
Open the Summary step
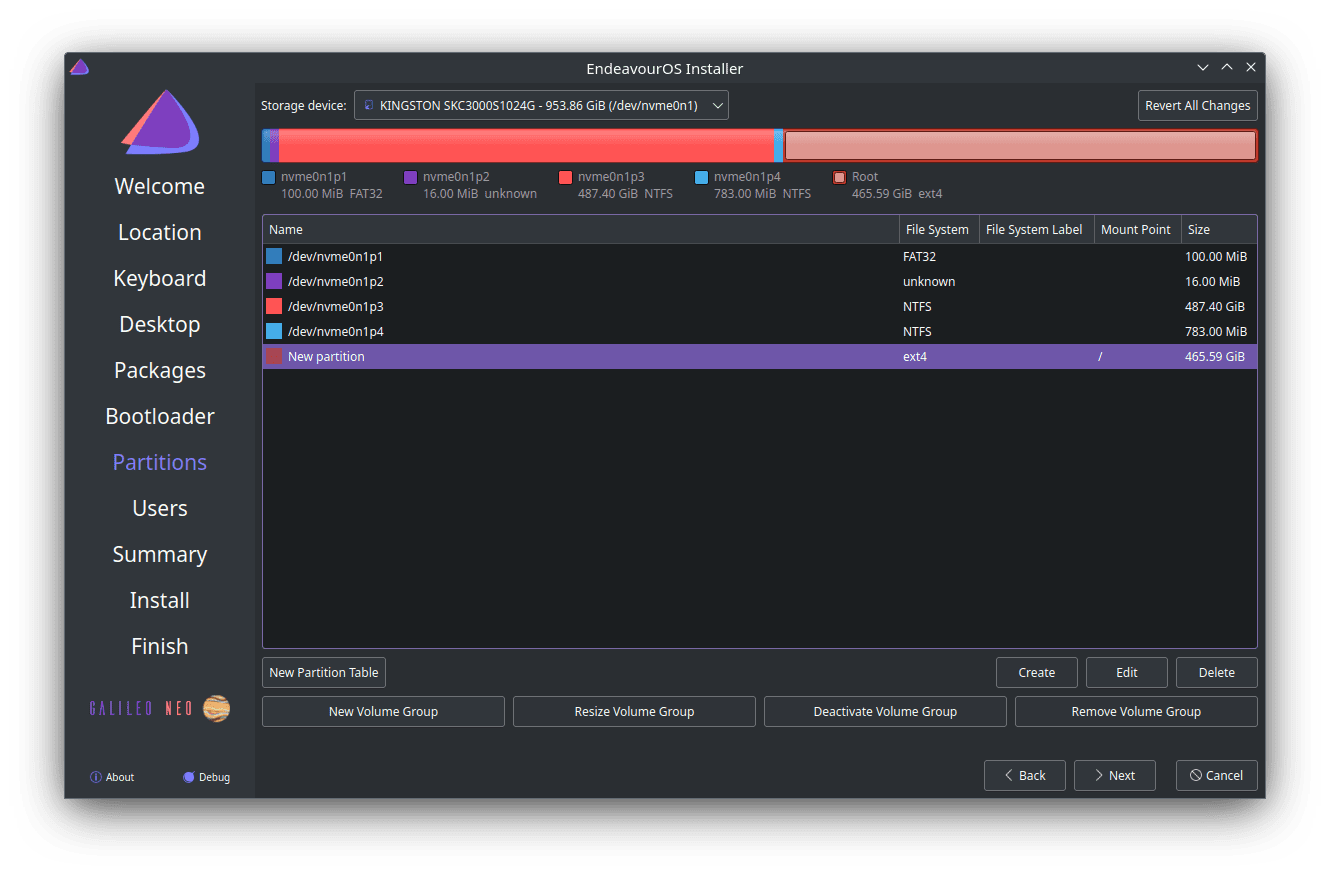[x=160, y=554]
